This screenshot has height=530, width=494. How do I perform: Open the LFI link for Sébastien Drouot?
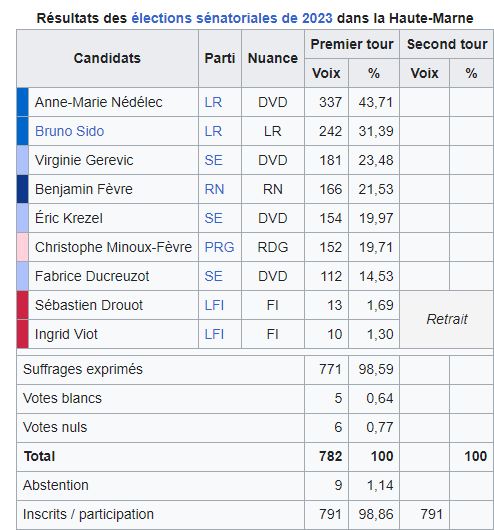(214, 306)
